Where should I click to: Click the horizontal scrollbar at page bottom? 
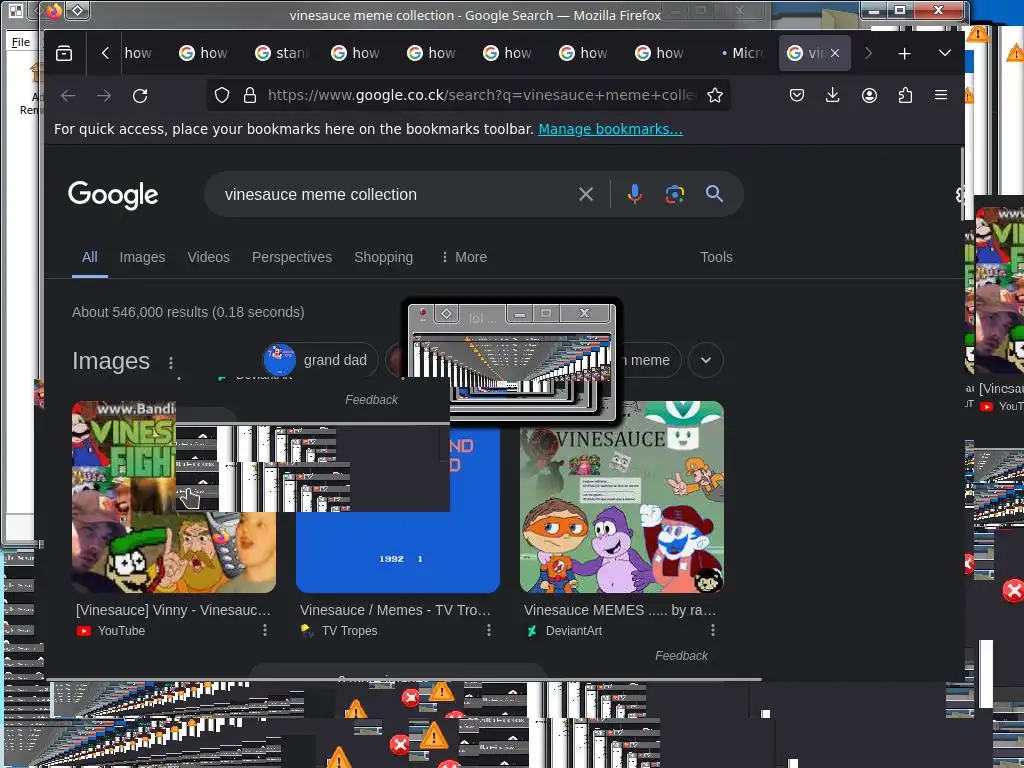coord(404,680)
